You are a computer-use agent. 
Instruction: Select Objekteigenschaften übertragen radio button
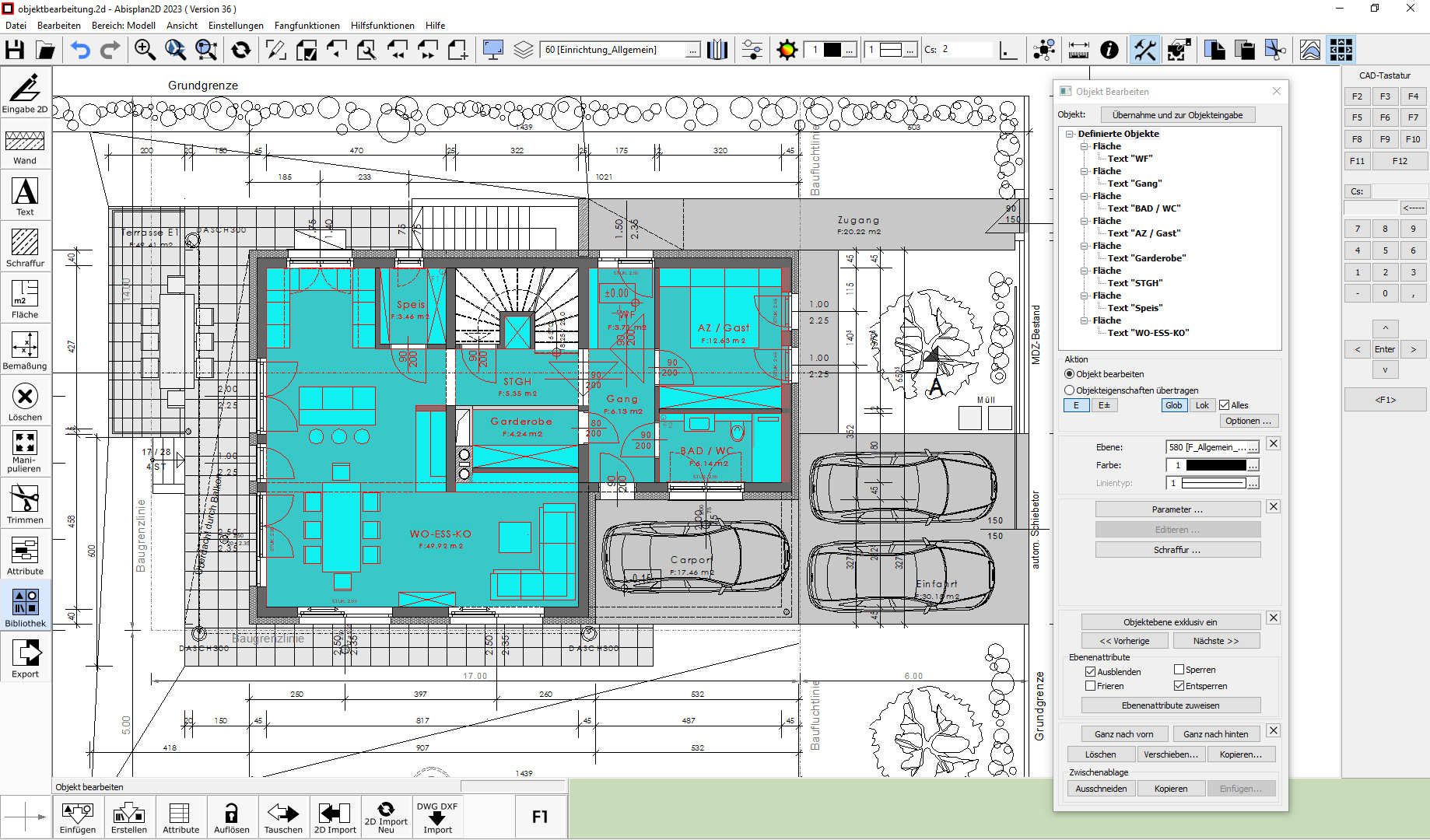click(x=1070, y=390)
